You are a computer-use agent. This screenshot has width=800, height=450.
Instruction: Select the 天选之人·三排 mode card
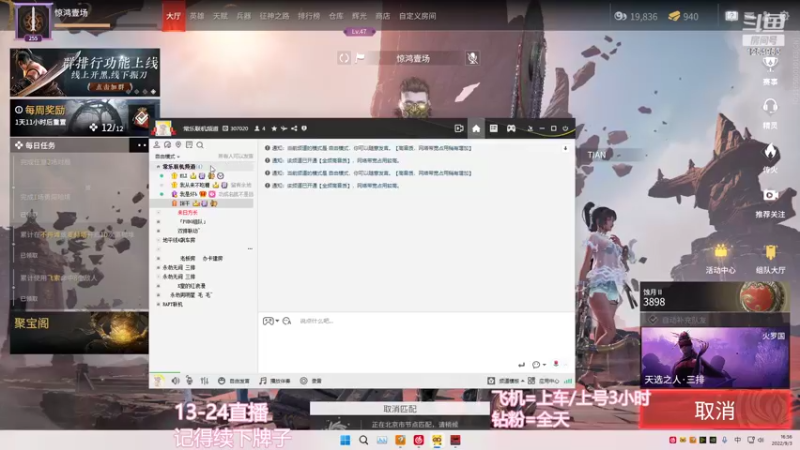715,358
